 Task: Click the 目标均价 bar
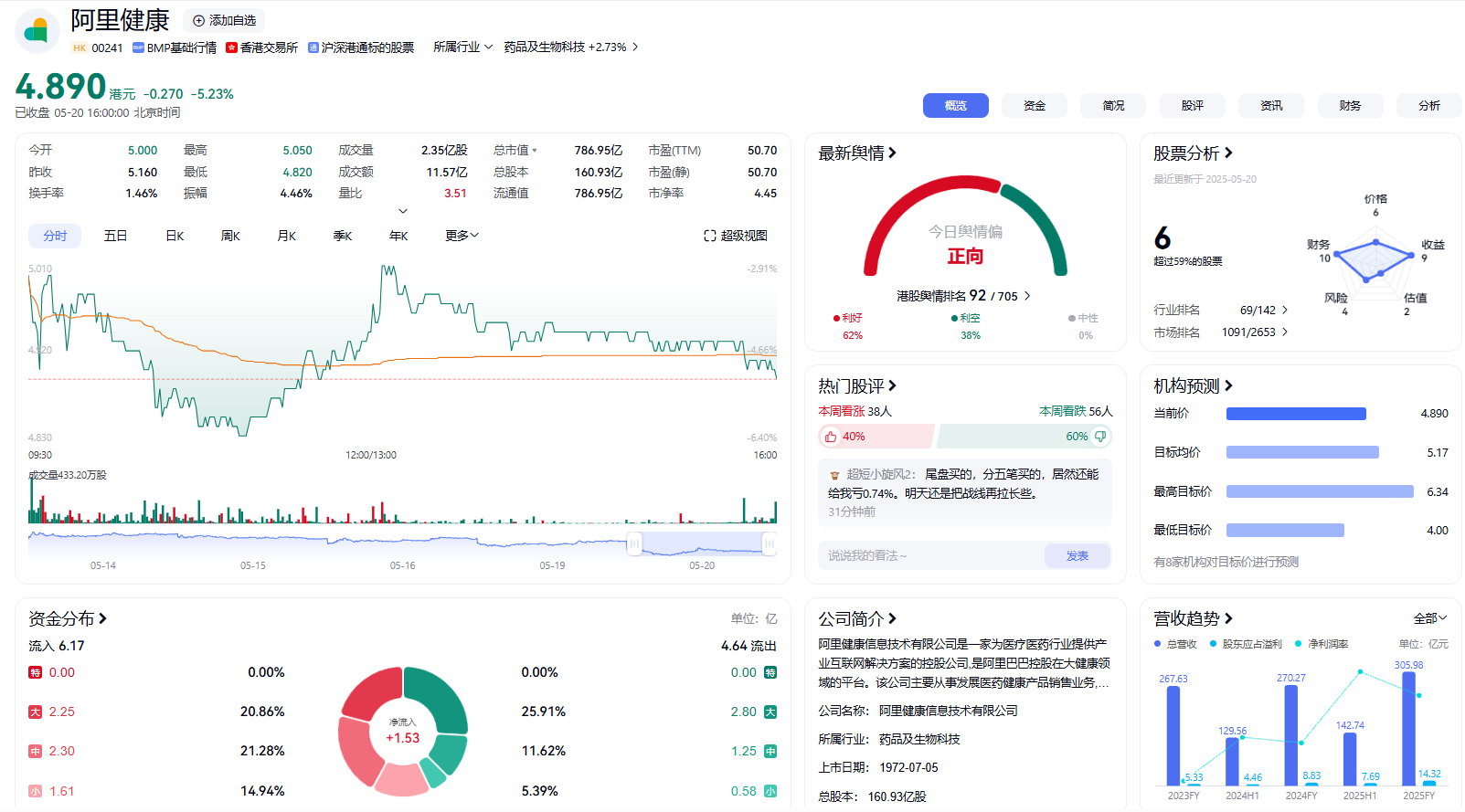pyautogui.click(x=1302, y=452)
